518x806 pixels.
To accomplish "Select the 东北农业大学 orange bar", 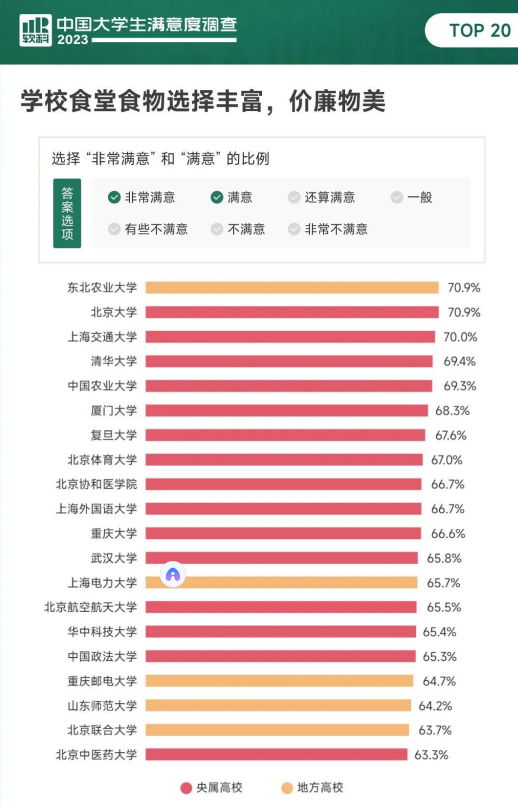I will [292, 288].
